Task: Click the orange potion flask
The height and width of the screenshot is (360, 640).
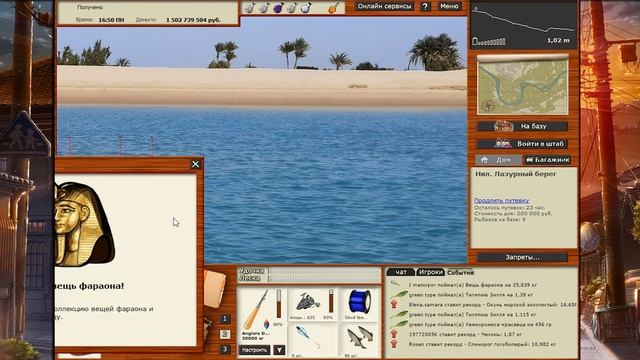Action: coord(333,7)
